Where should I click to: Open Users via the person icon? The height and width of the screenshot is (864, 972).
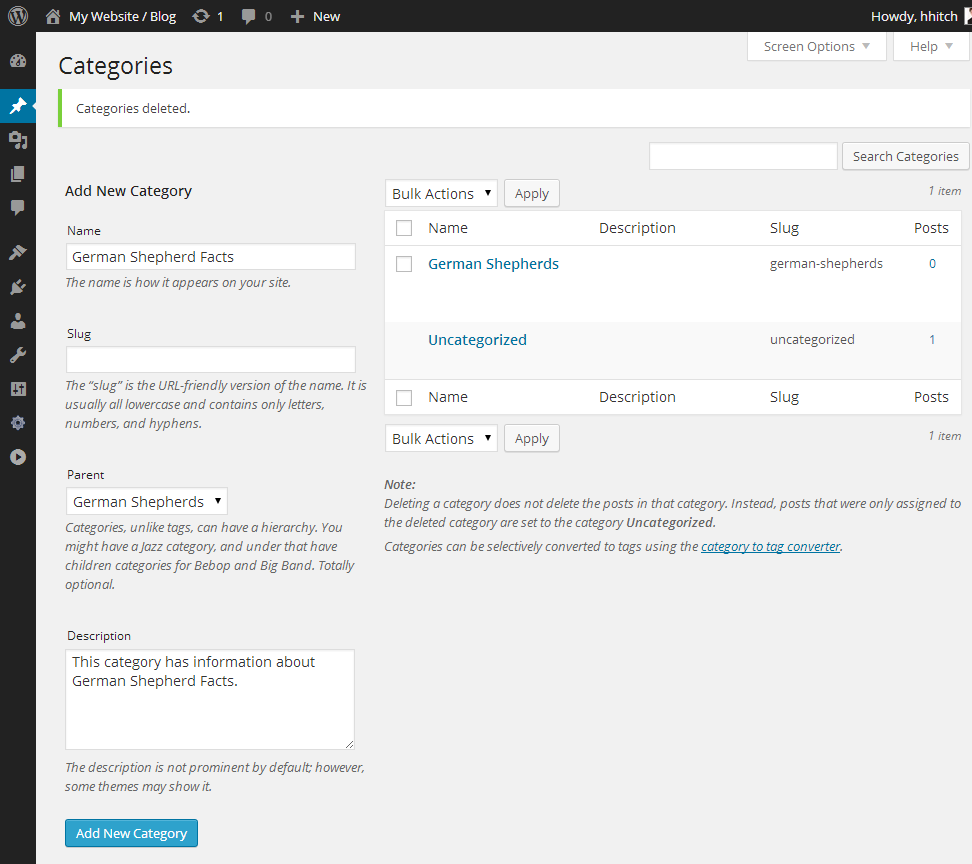(x=17, y=321)
